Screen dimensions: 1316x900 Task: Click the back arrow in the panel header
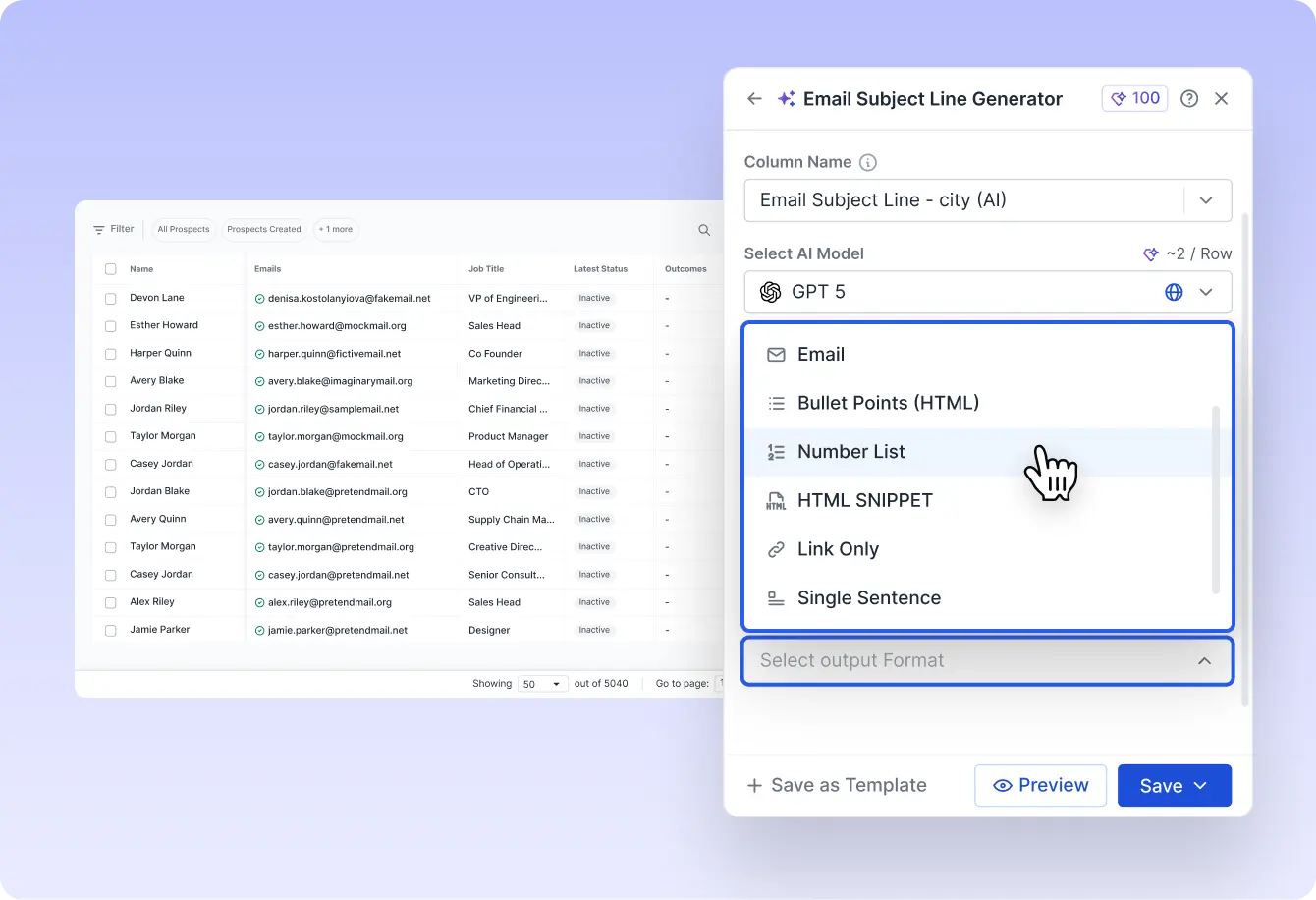click(753, 98)
